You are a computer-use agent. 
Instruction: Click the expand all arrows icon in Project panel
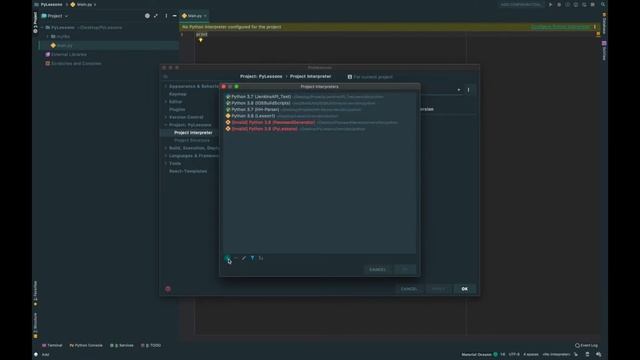pyautogui.click(x=156, y=16)
